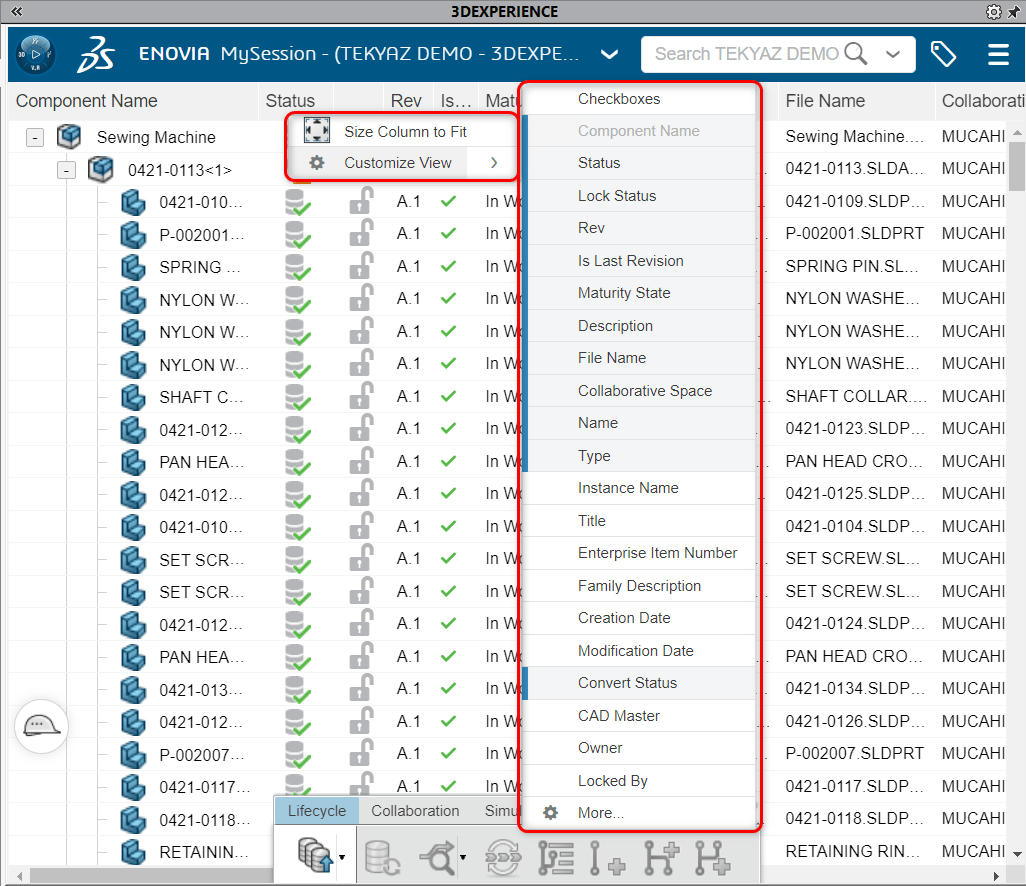The height and width of the screenshot is (886, 1026).
Task: Expand the MySession title chevron
Action: [x=609, y=54]
